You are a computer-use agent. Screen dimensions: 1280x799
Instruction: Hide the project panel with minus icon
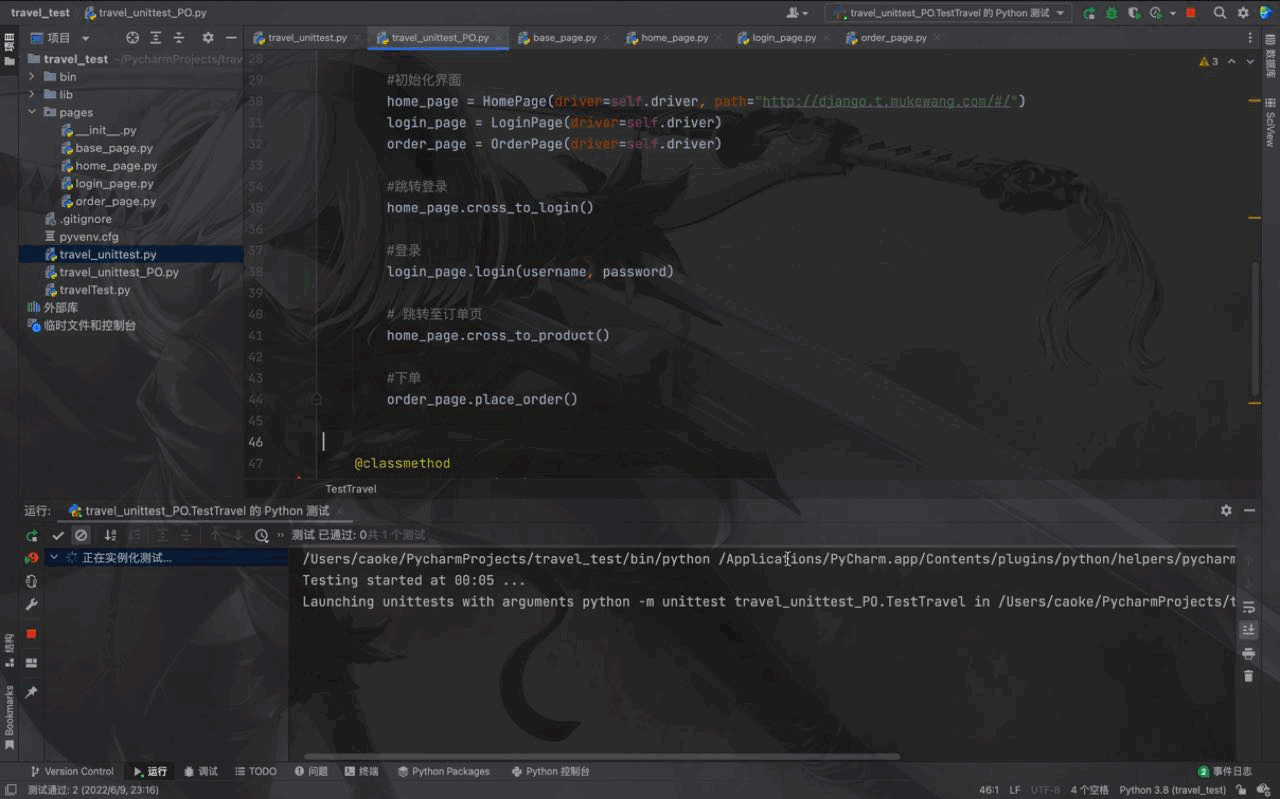coord(231,38)
